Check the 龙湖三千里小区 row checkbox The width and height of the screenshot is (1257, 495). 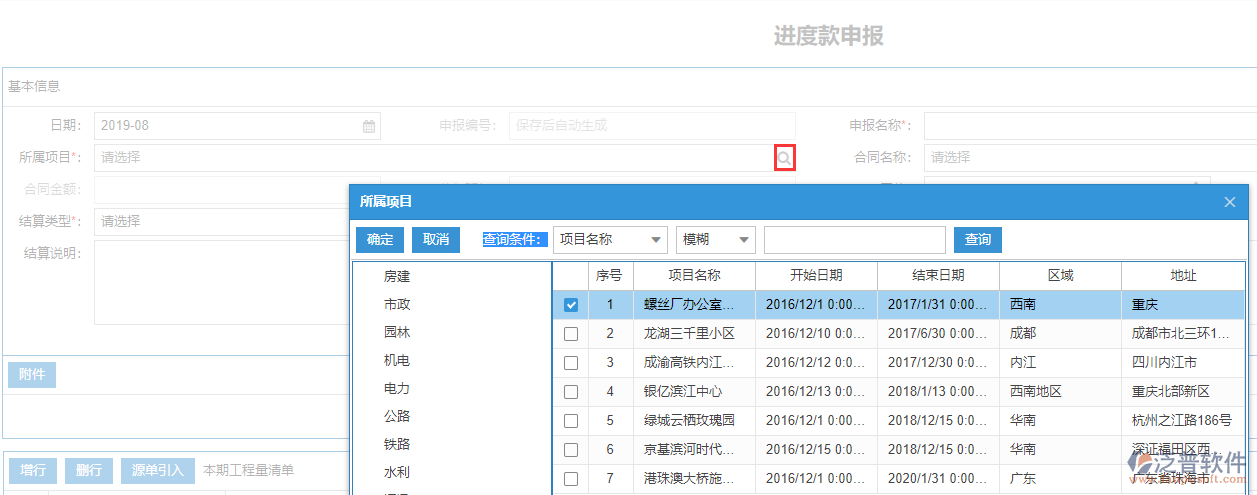tap(571, 334)
